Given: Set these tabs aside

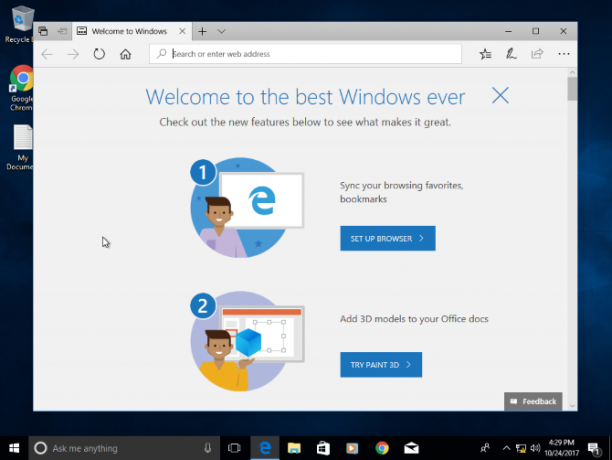Looking at the screenshot, I should point(62,31).
